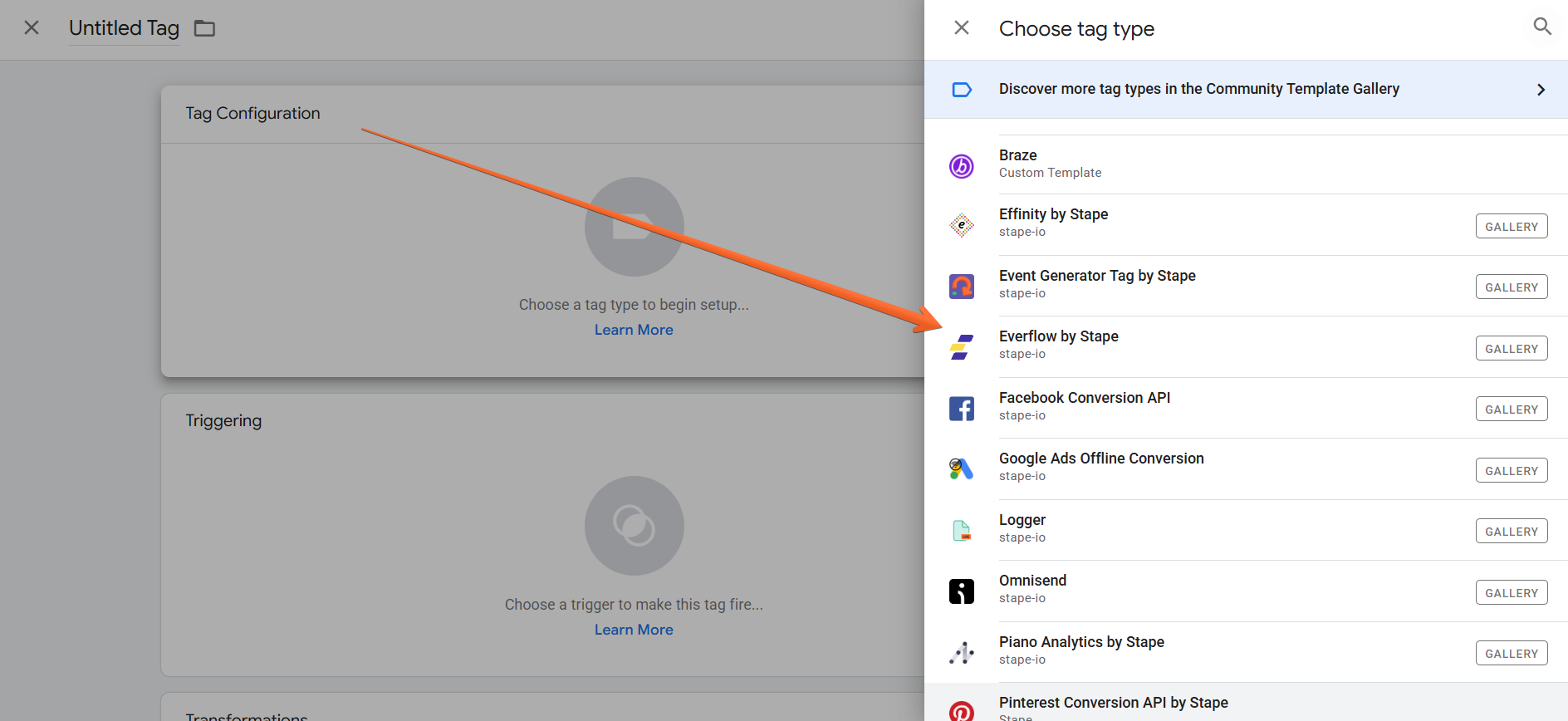Image resolution: width=1568 pixels, height=721 pixels.
Task: Close the Choose tag type panel
Action: (x=962, y=27)
